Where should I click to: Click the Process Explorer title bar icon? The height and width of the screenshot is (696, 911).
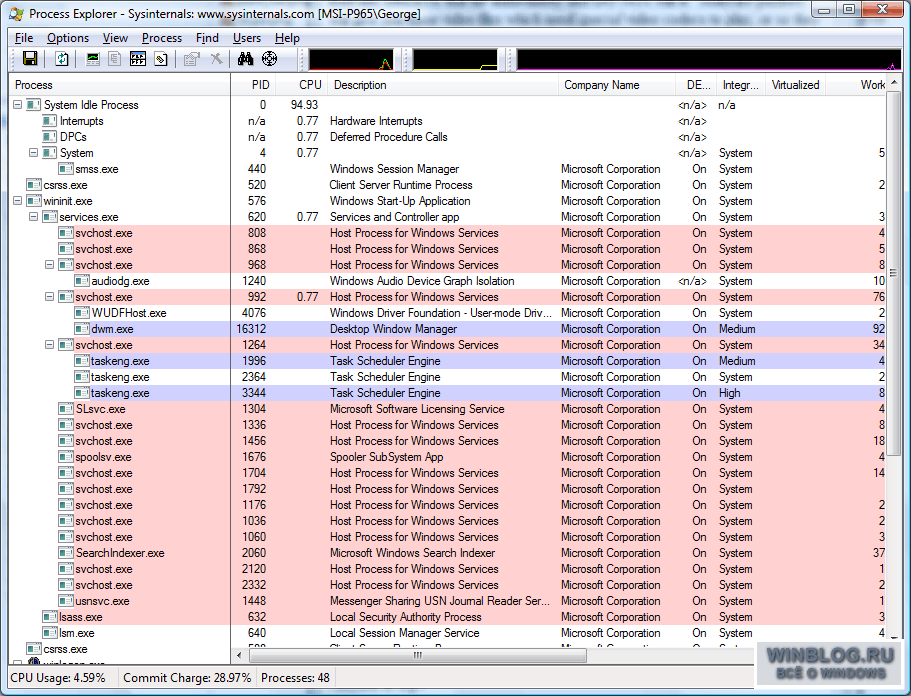[x=17, y=13]
